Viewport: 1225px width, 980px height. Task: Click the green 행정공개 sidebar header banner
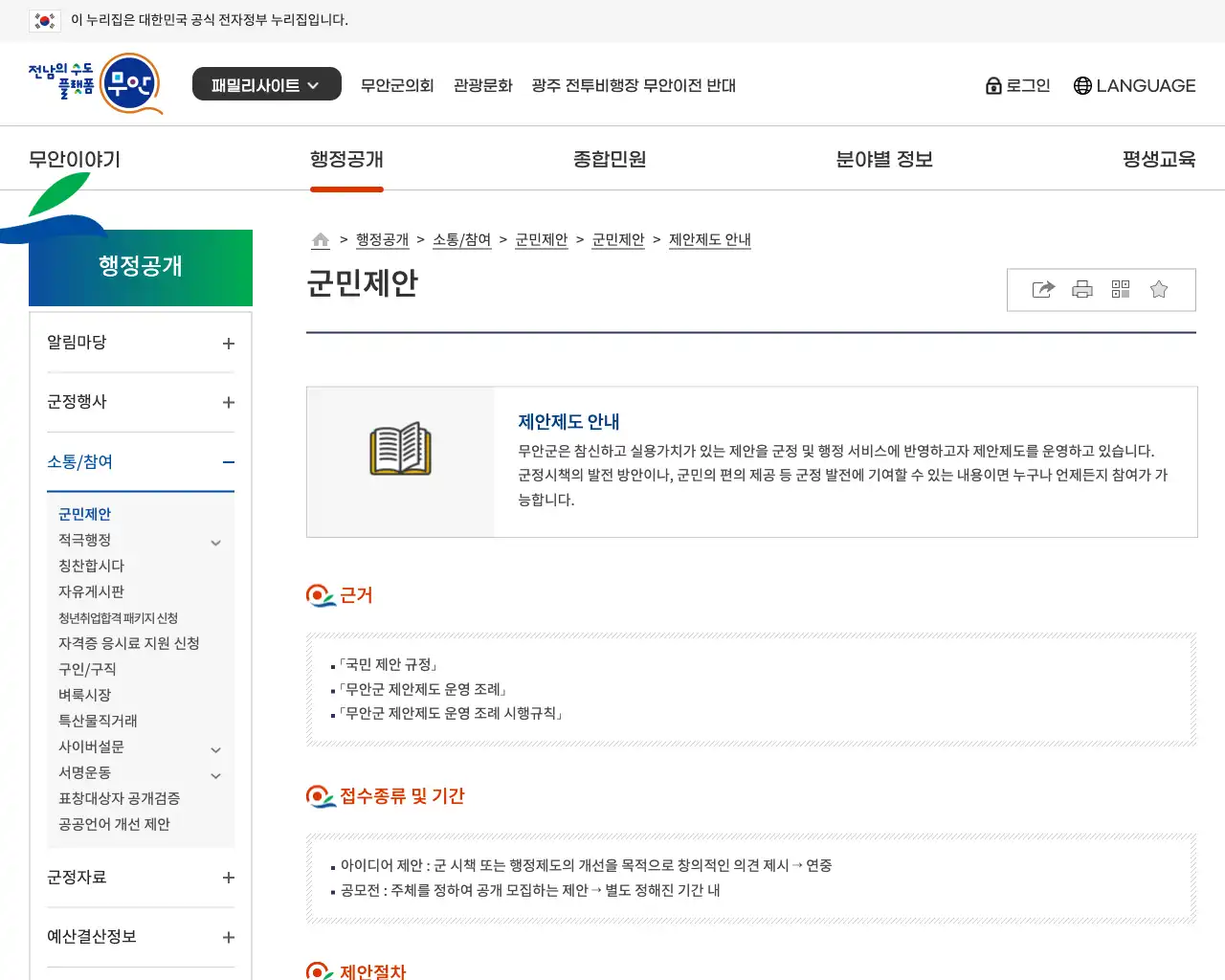tap(140, 268)
